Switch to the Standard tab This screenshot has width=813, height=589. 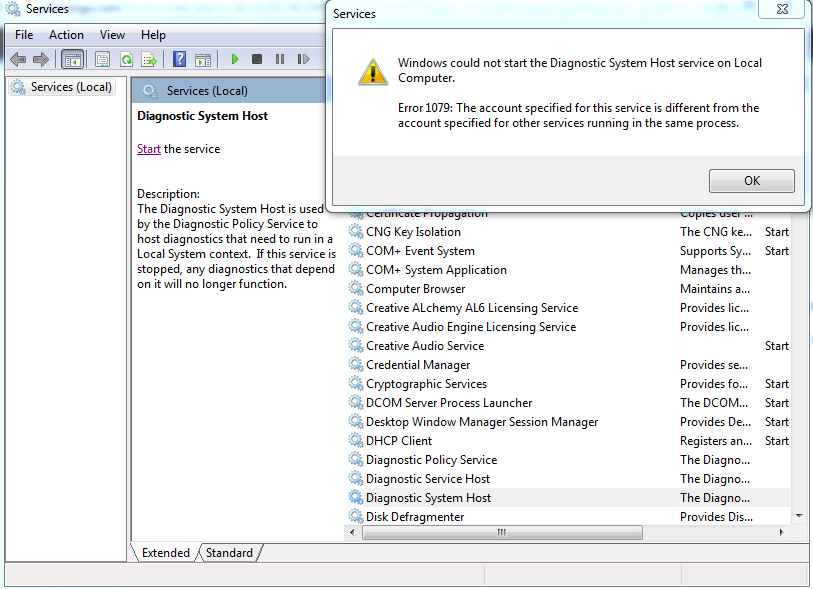coord(229,553)
